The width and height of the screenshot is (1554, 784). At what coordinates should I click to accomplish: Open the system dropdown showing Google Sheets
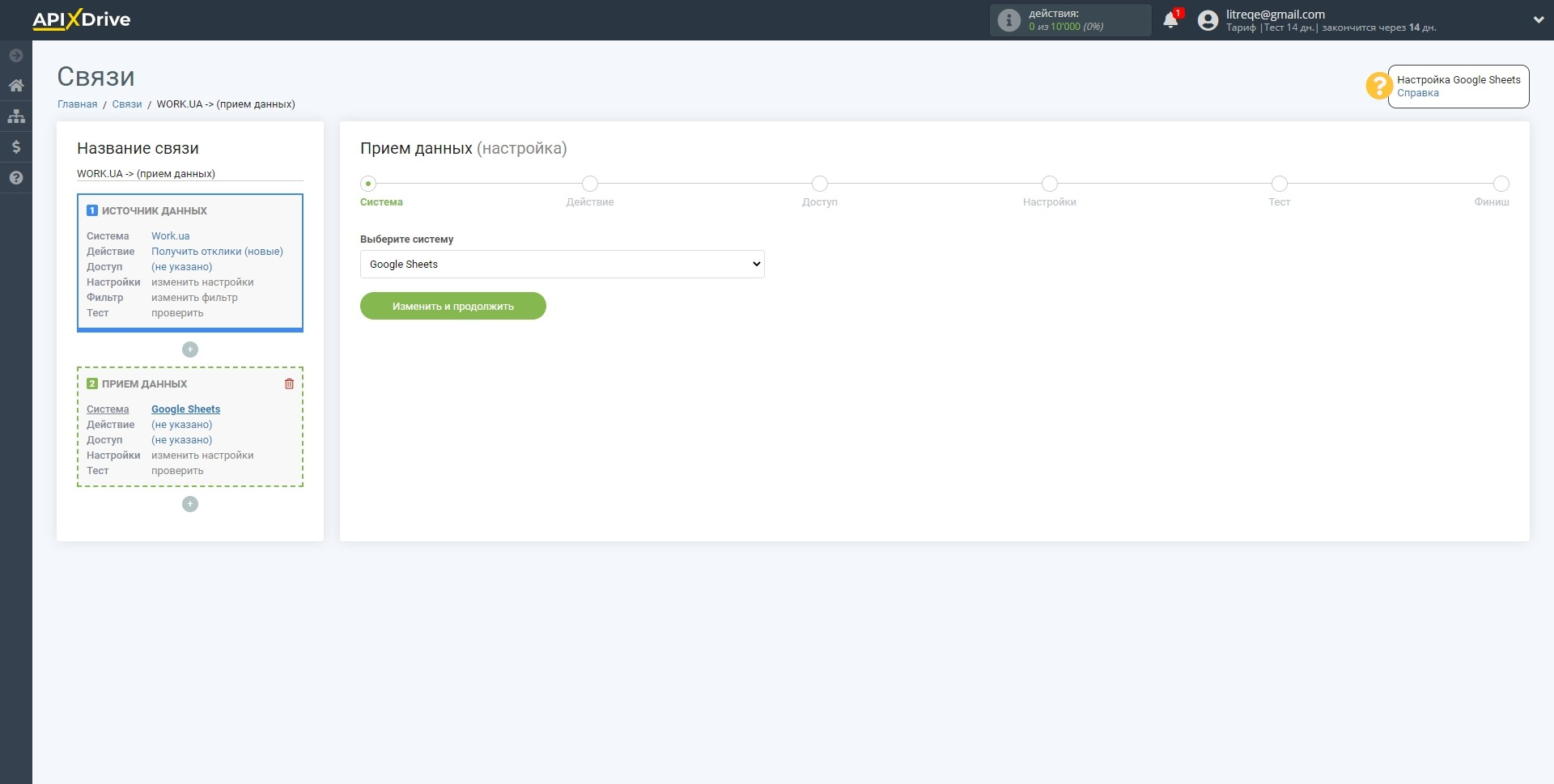(x=563, y=265)
